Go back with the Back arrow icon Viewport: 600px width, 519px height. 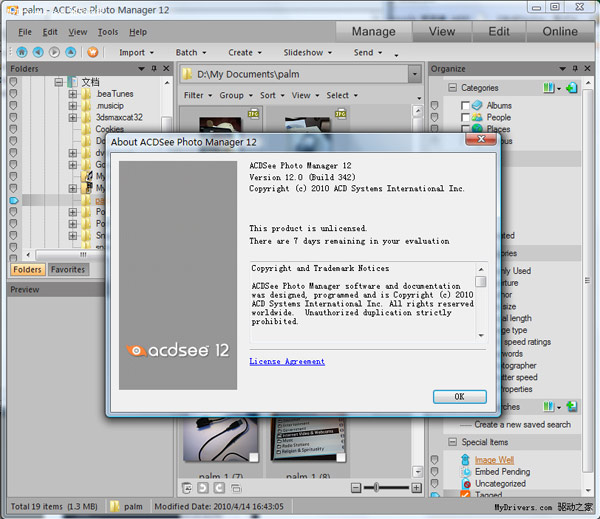click(38, 52)
